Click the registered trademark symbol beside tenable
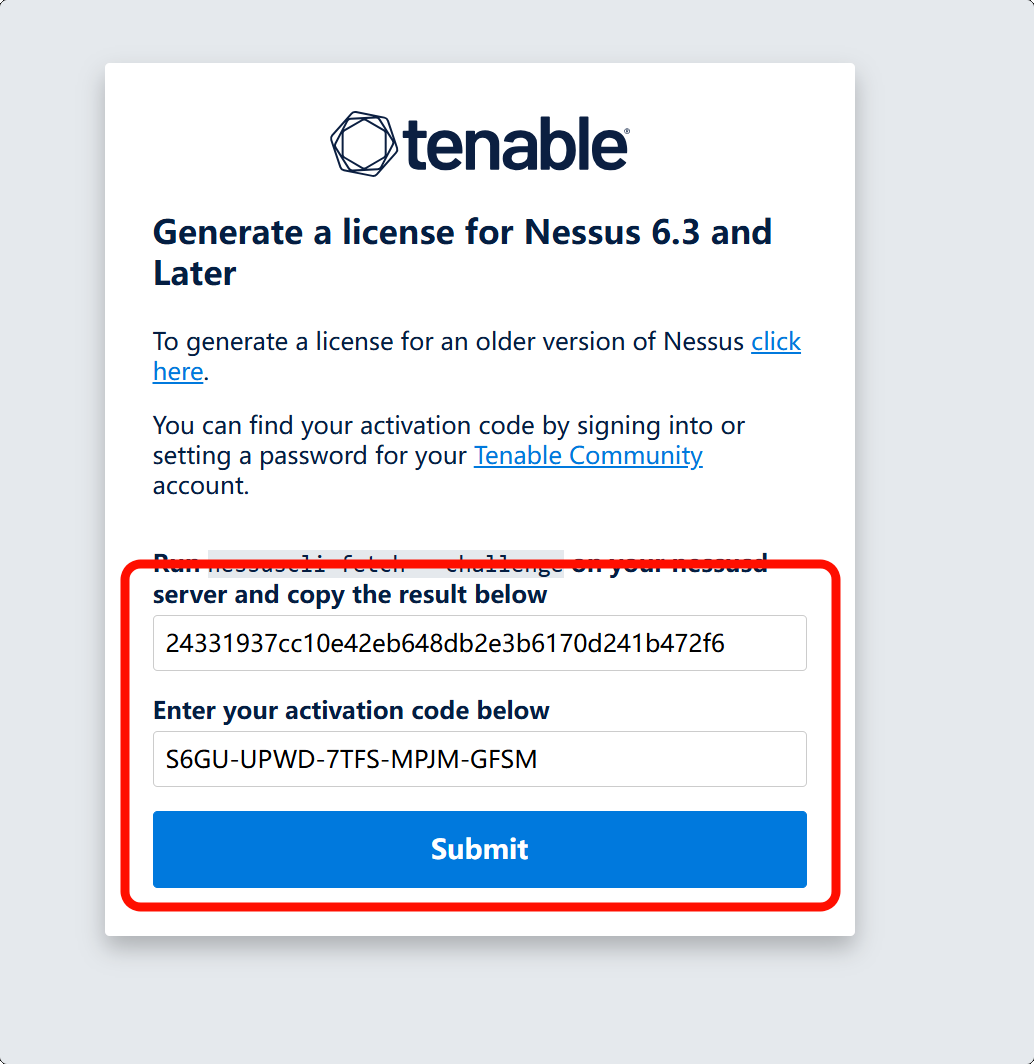The image size is (1034, 1064). [x=627, y=131]
